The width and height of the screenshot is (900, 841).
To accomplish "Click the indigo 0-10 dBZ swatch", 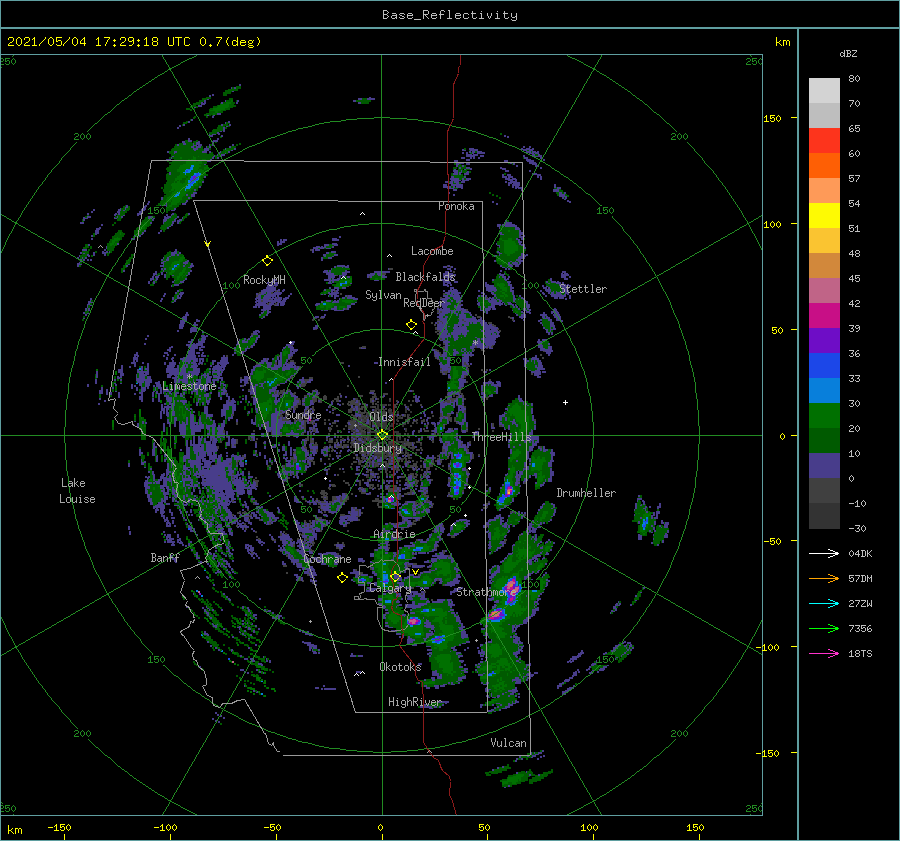I will point(824,466).
